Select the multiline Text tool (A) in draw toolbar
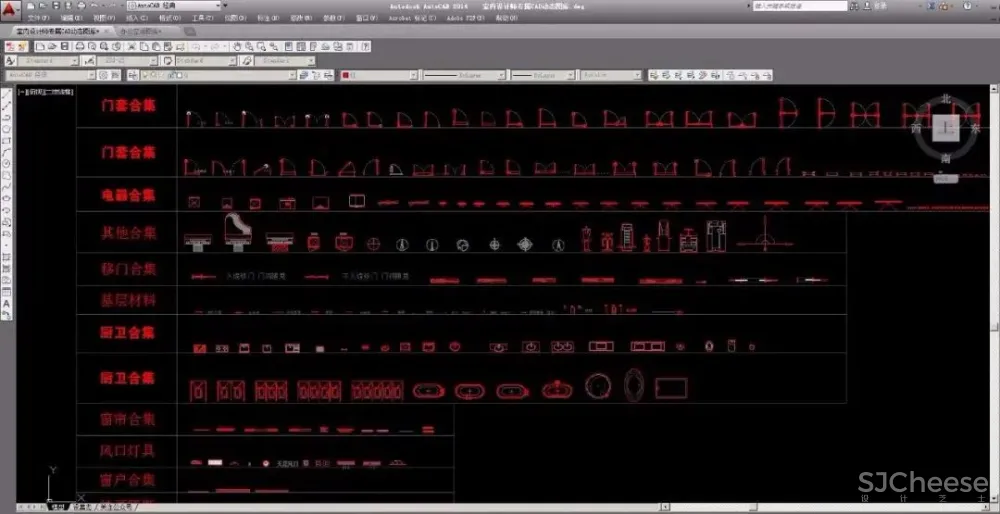The width and height of the screenshot is (1000, 514). (7, 305)
